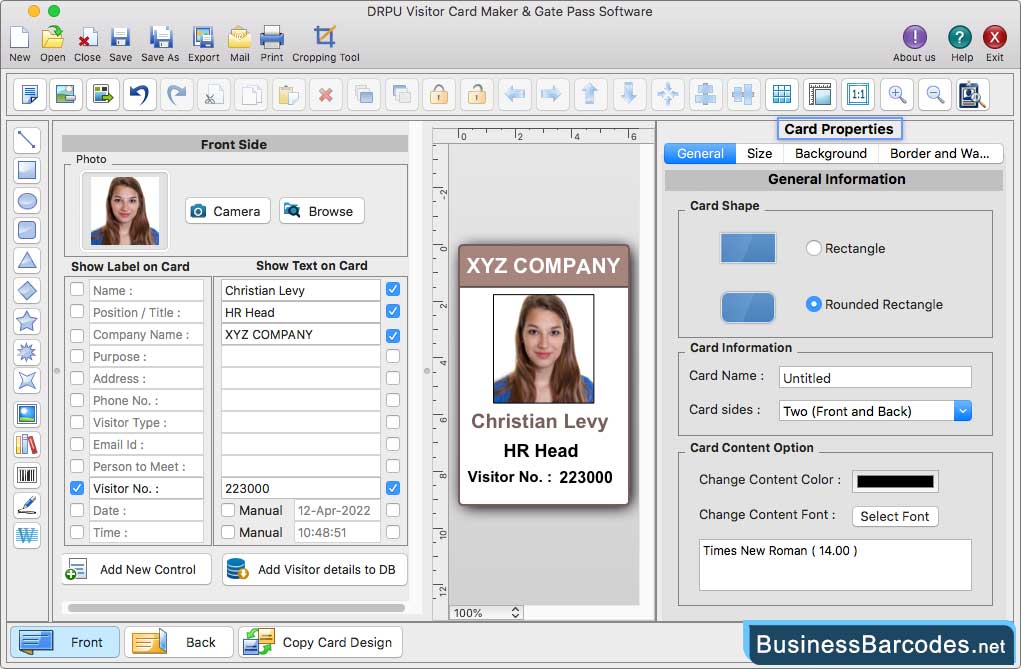Uncheck show text for XYZ COMPANY
The height and width of the screenshot is (669, 1021).
coord(393,335)
